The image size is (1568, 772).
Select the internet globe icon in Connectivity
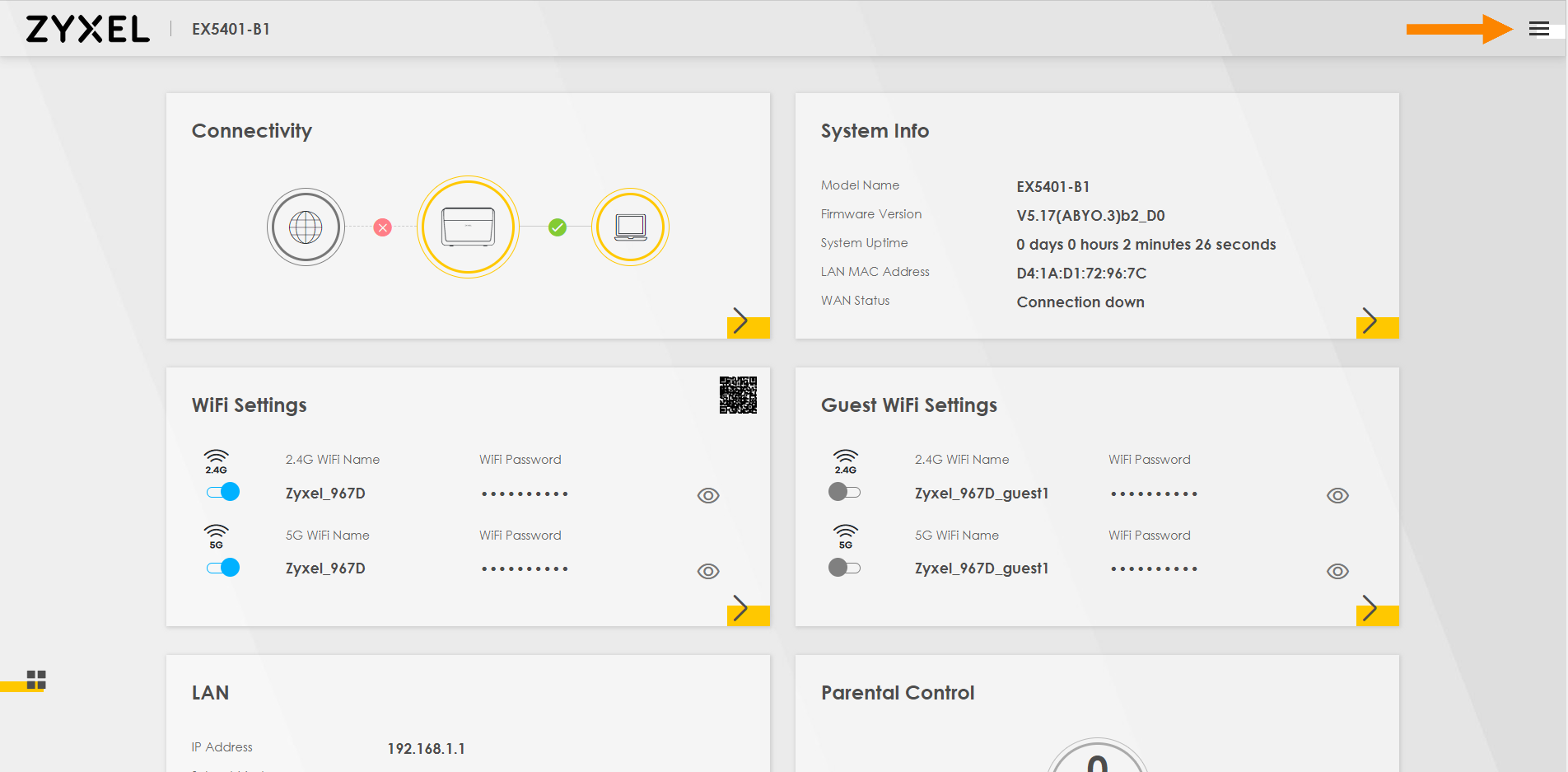click(x=306, y=227)
